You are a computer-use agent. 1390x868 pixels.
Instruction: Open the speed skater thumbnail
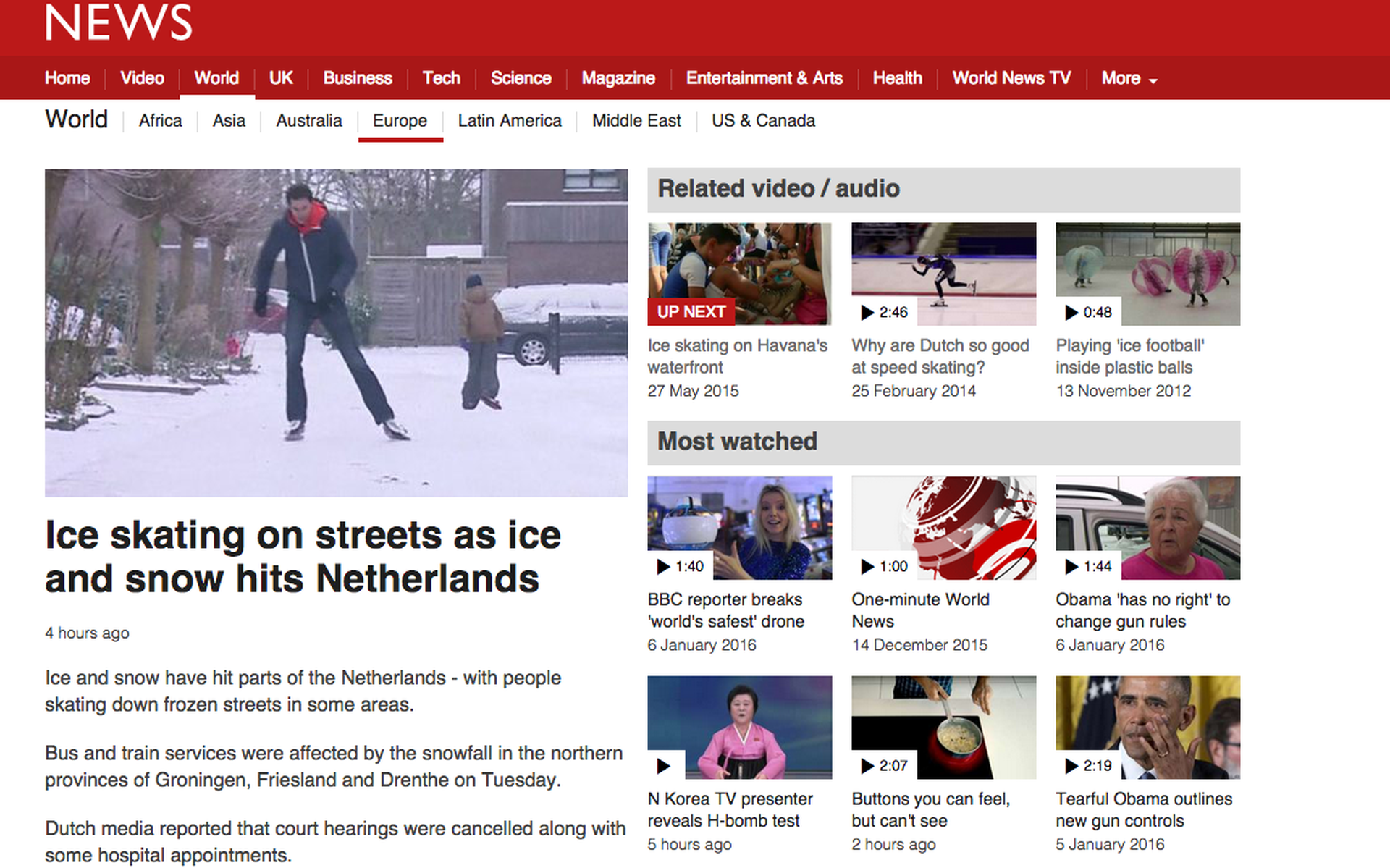pyautogui.click(x=944, y=274)
